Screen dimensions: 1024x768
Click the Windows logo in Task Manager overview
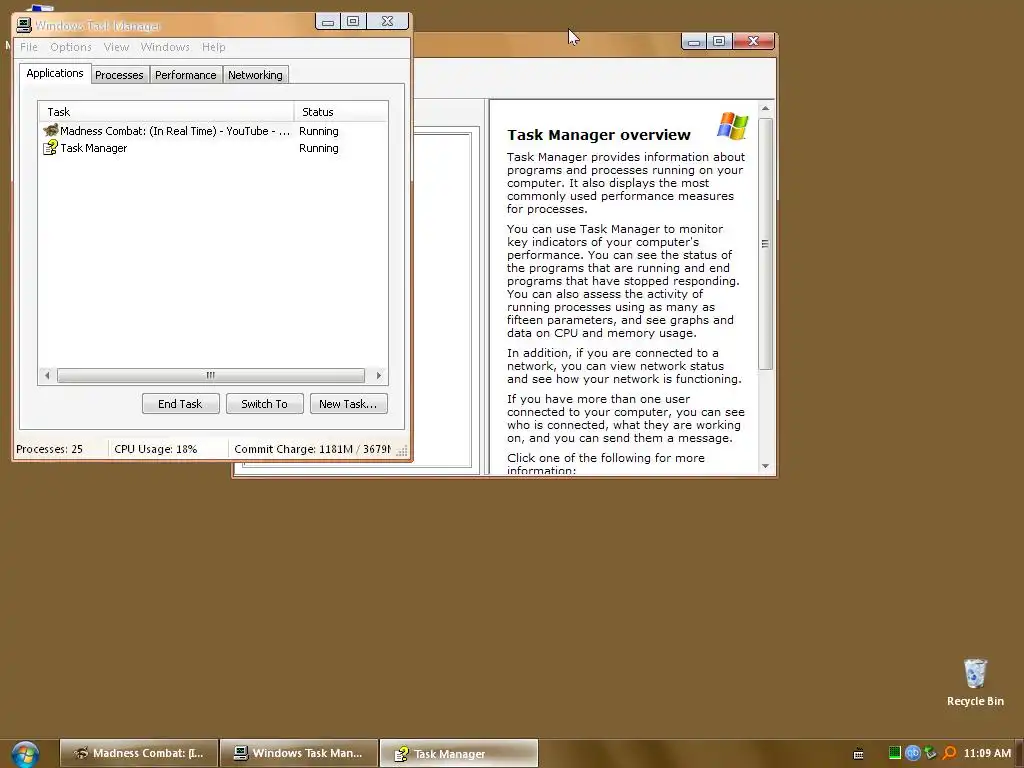(x=733, y=126)
